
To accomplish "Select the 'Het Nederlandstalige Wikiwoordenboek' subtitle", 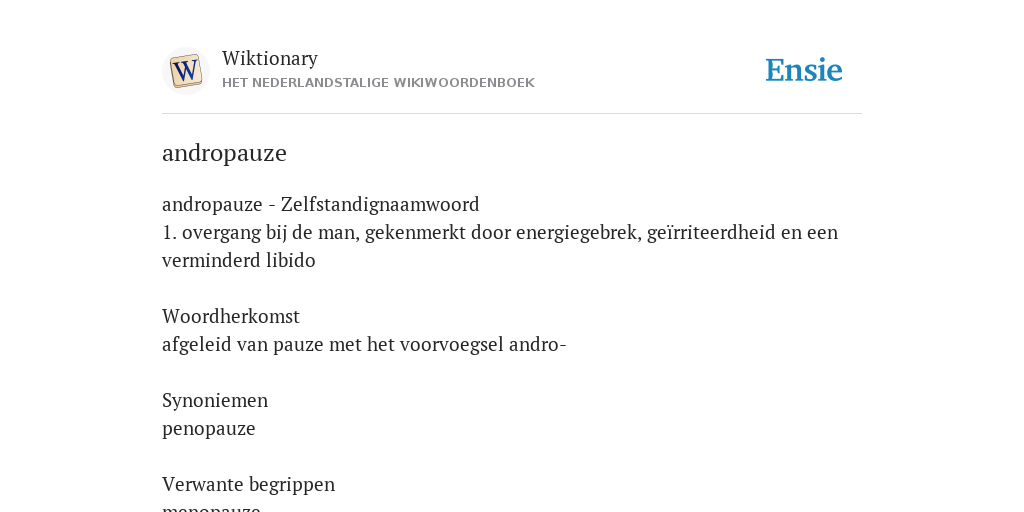I will click(378, 83).
